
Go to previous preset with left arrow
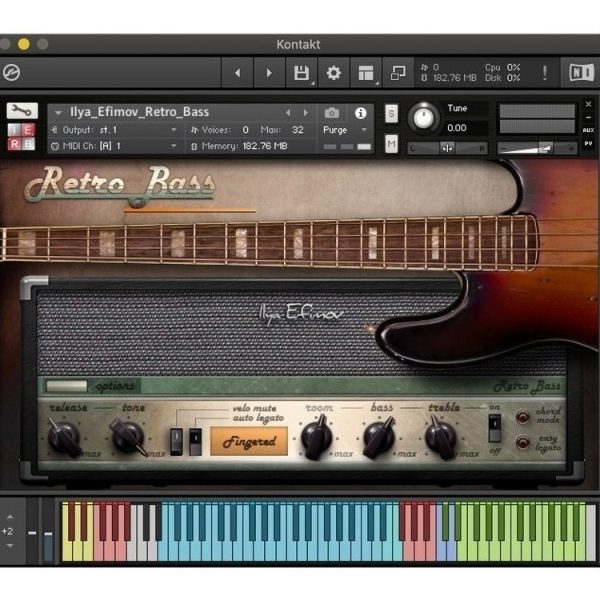(238, 73)
